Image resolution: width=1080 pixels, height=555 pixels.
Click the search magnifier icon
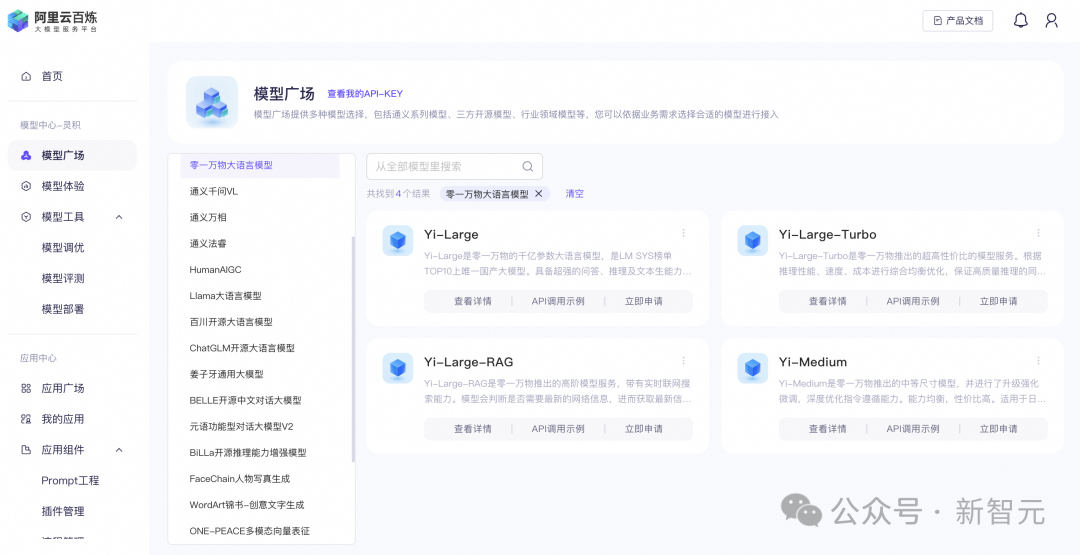(528, 166)
